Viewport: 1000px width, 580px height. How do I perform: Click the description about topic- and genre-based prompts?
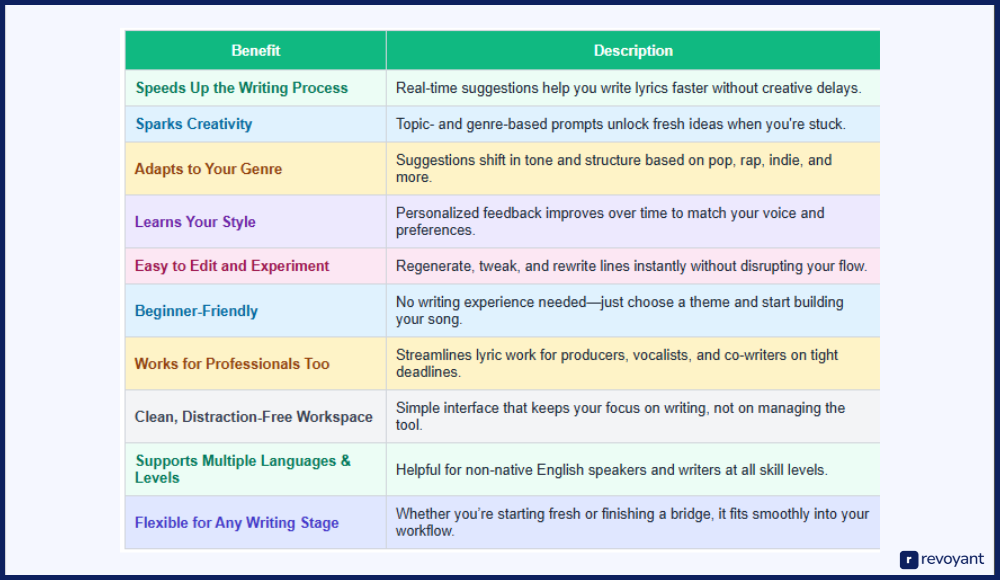pos(620,124)
